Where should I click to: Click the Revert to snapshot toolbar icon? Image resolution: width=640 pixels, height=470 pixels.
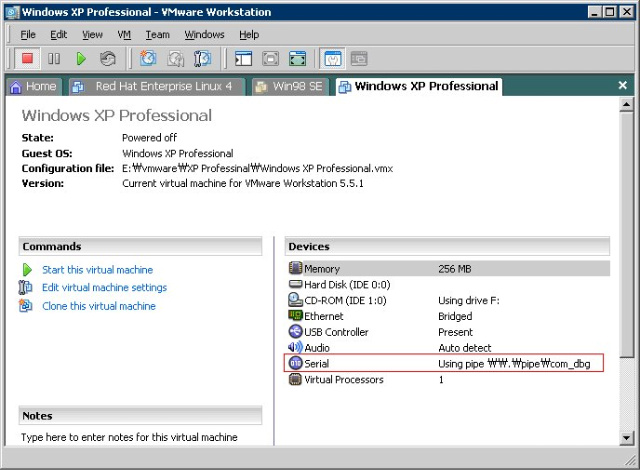(176, 59)
